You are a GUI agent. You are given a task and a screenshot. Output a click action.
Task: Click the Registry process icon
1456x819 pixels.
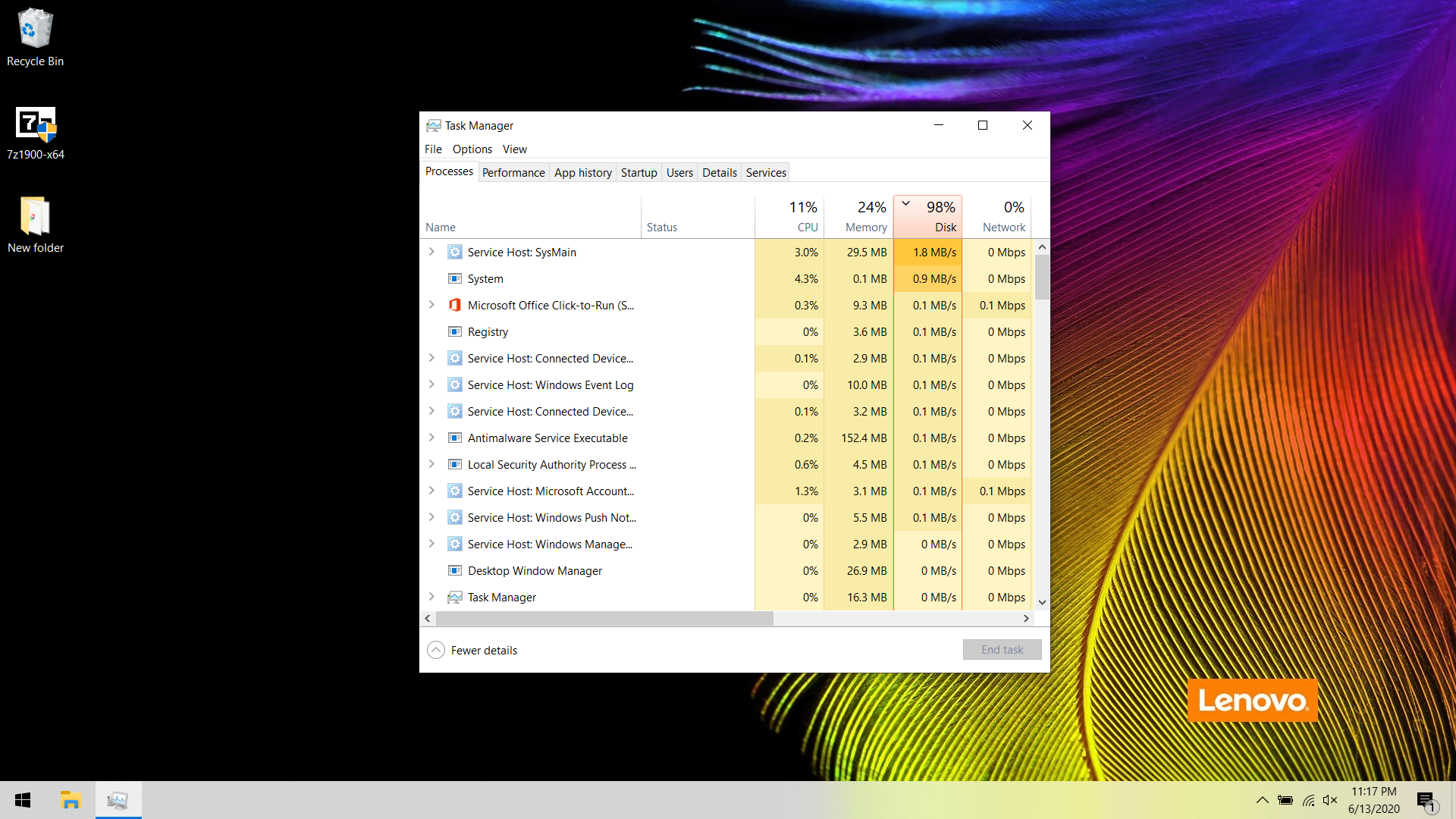point(454,332)
